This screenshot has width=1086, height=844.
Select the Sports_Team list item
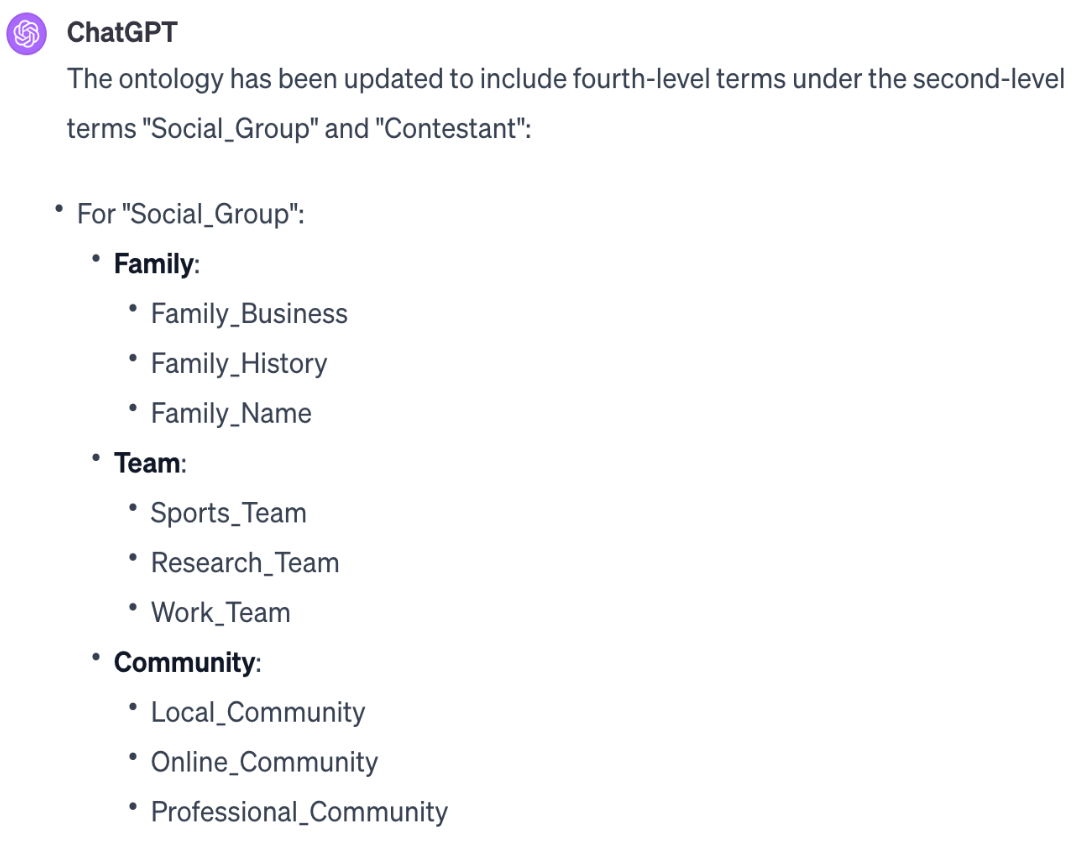click(x=228, y=513)
